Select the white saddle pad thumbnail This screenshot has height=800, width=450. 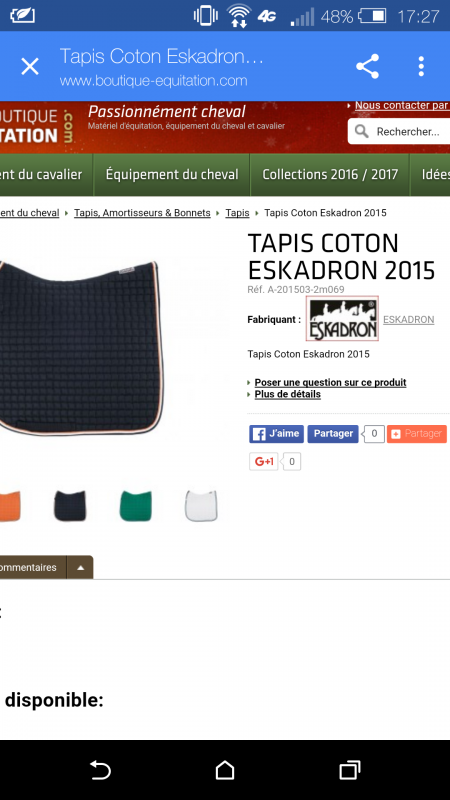pos(201,505)
